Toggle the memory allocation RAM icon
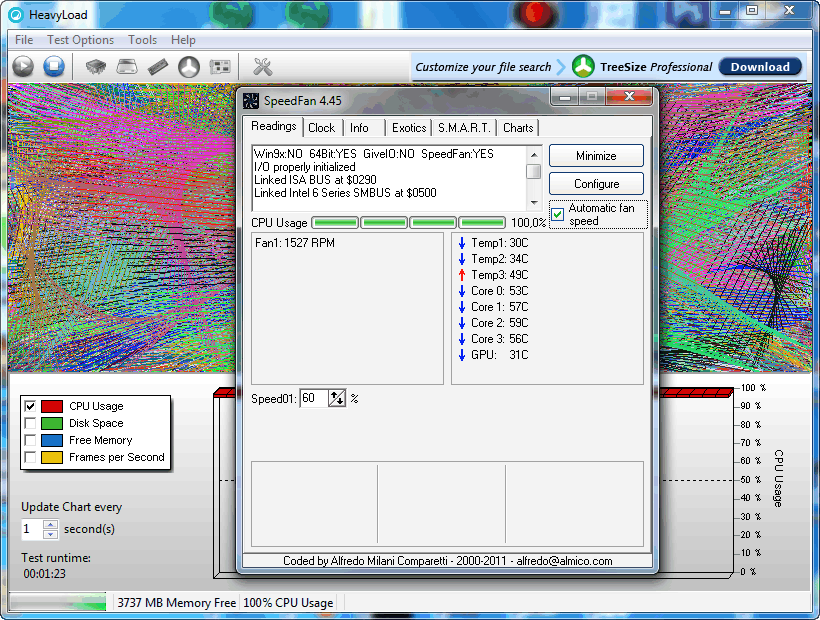Screen dimensions: 820x620 (158, 67)
